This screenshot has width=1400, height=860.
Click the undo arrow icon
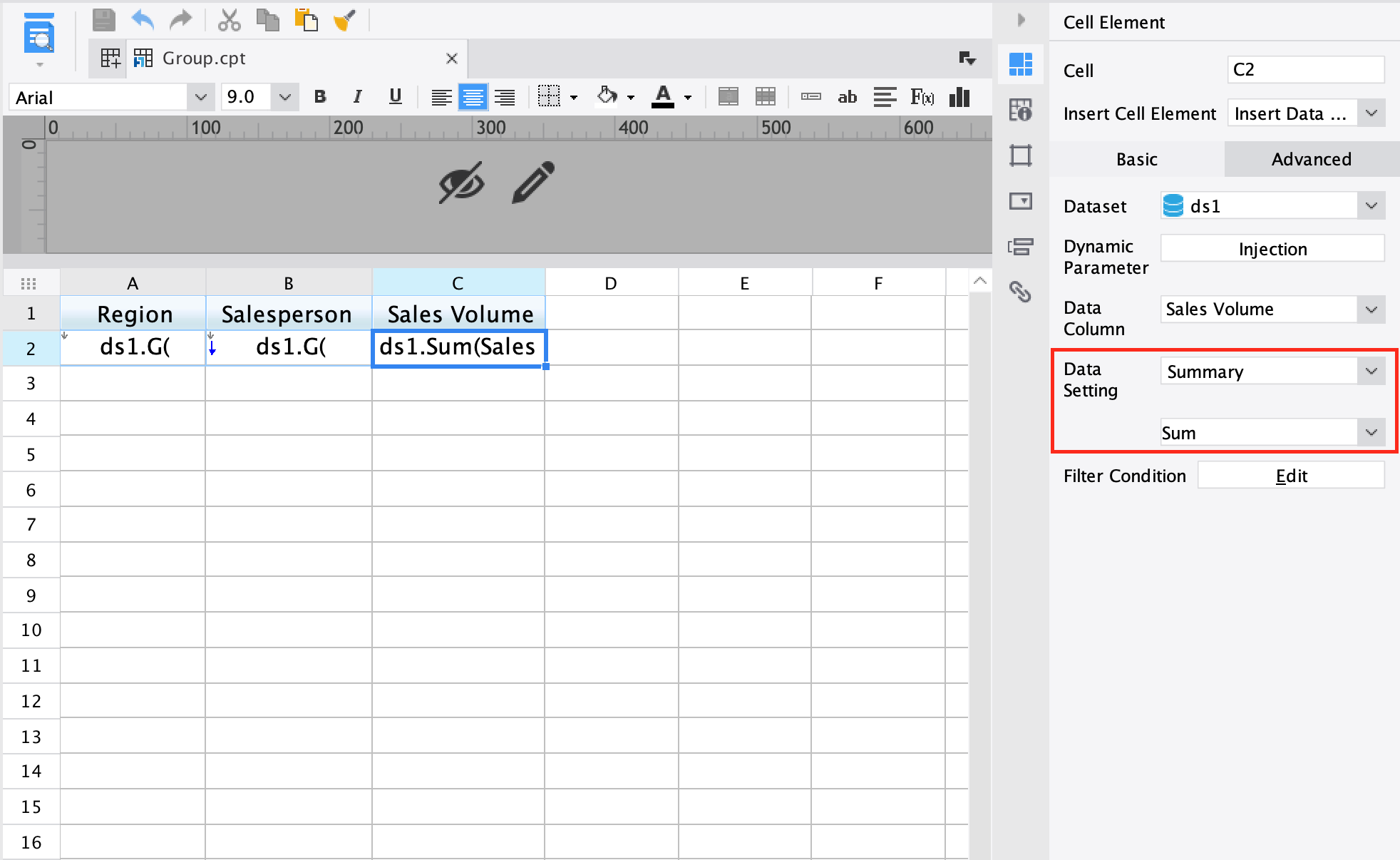[x=143, y=20]
